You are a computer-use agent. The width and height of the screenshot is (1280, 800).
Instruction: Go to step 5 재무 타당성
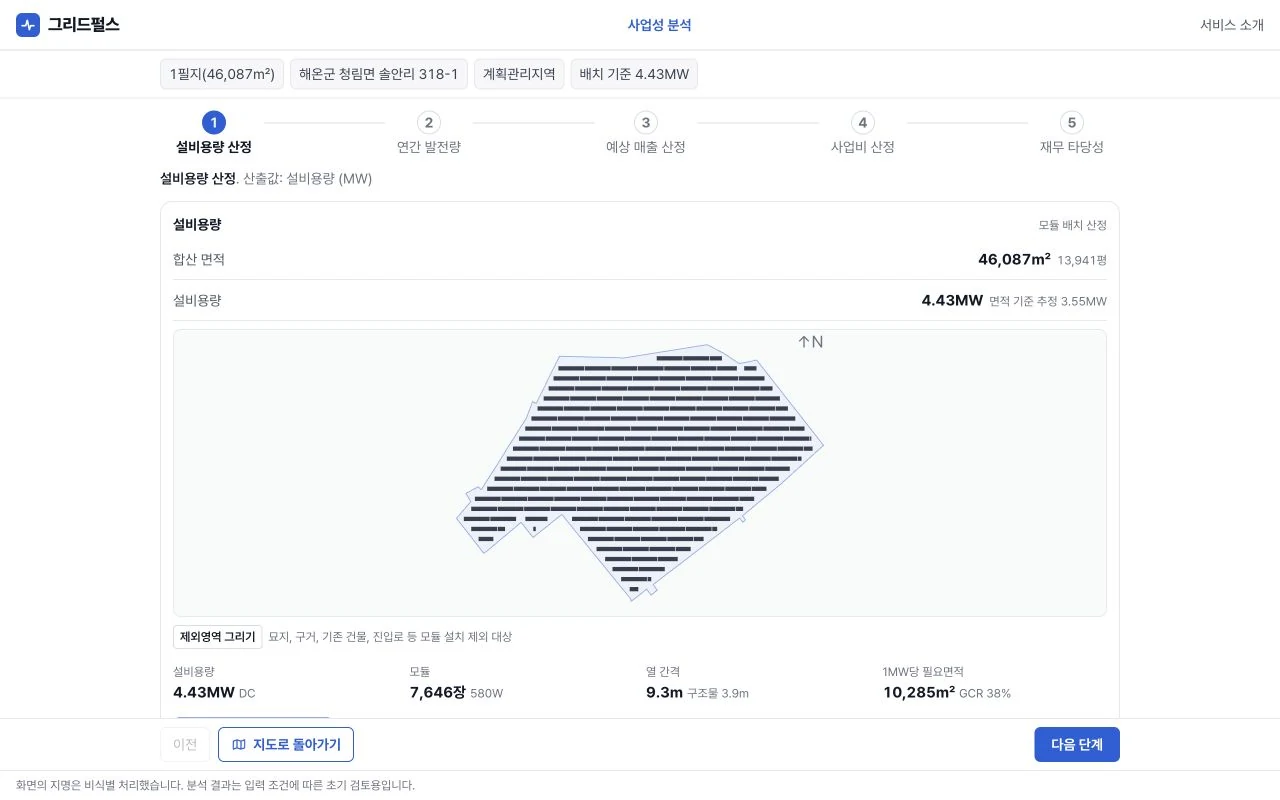pyautogui.click(x=1072, y=133)
